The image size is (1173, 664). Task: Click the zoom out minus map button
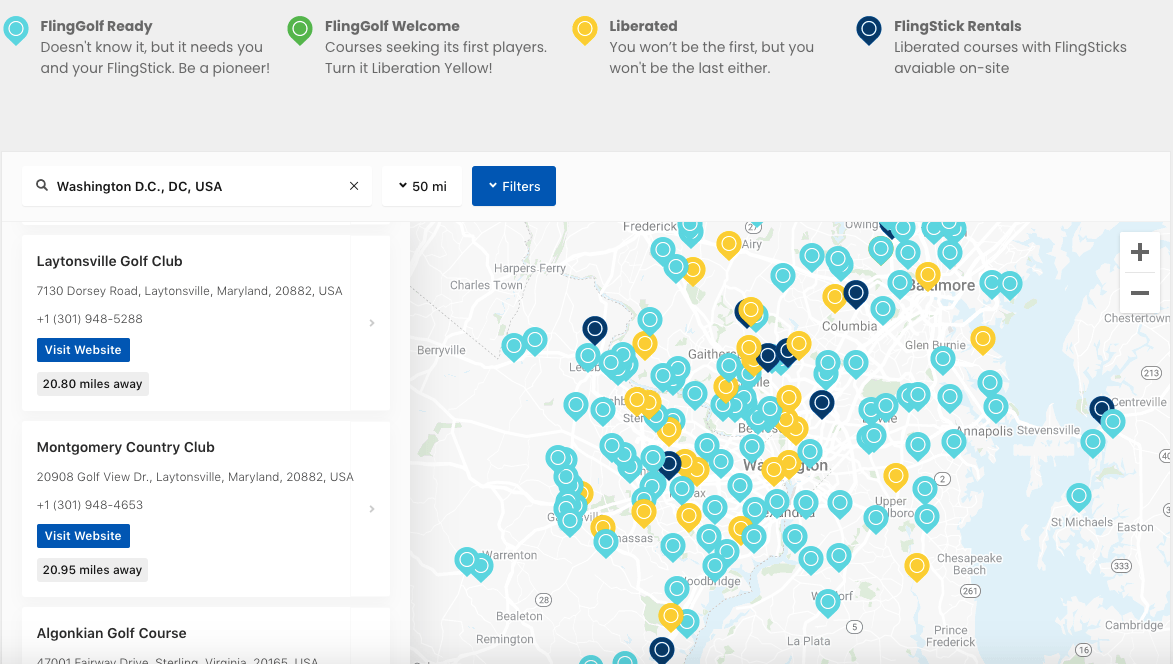pyautogui.click(x=1139, y=293)
